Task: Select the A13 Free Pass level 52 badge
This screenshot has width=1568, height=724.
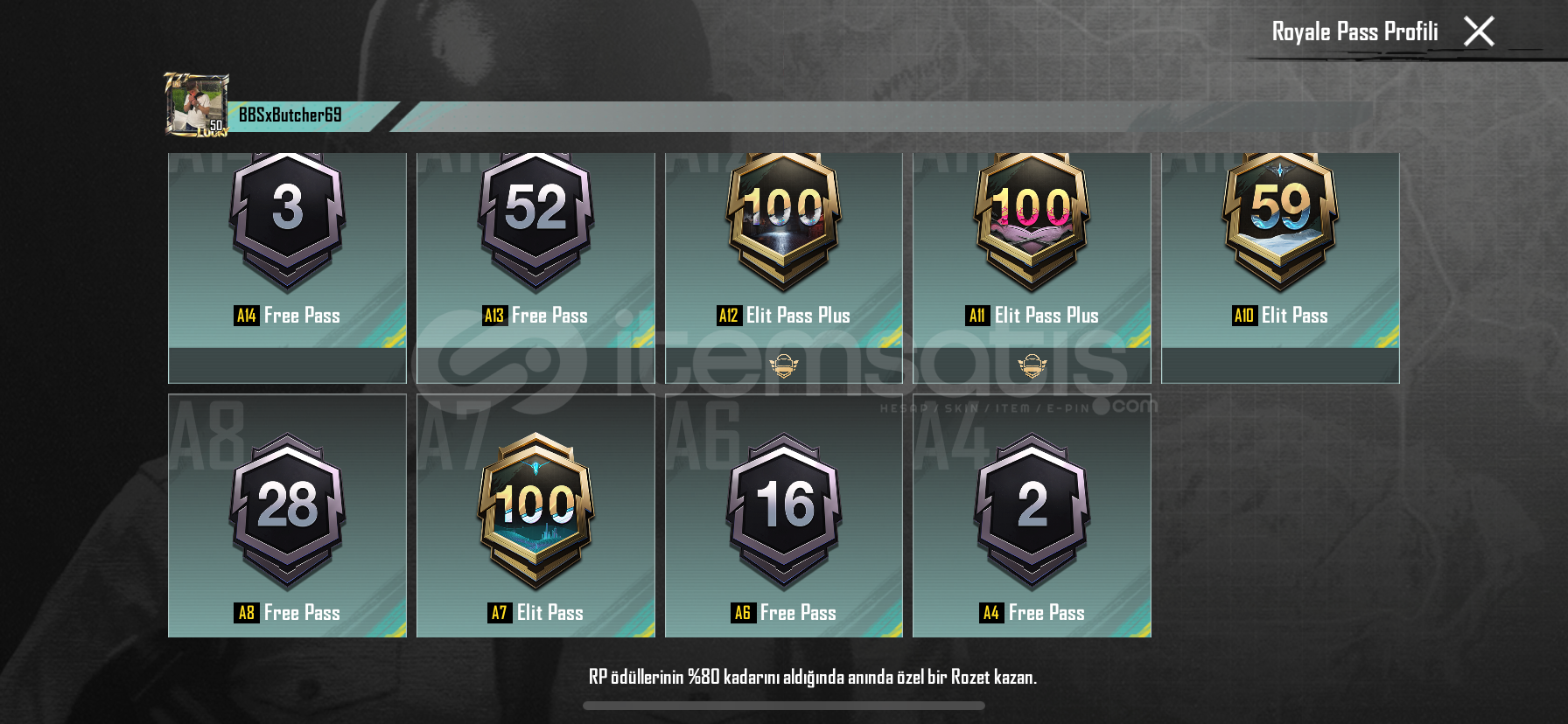Action: [x=535, y=222]
